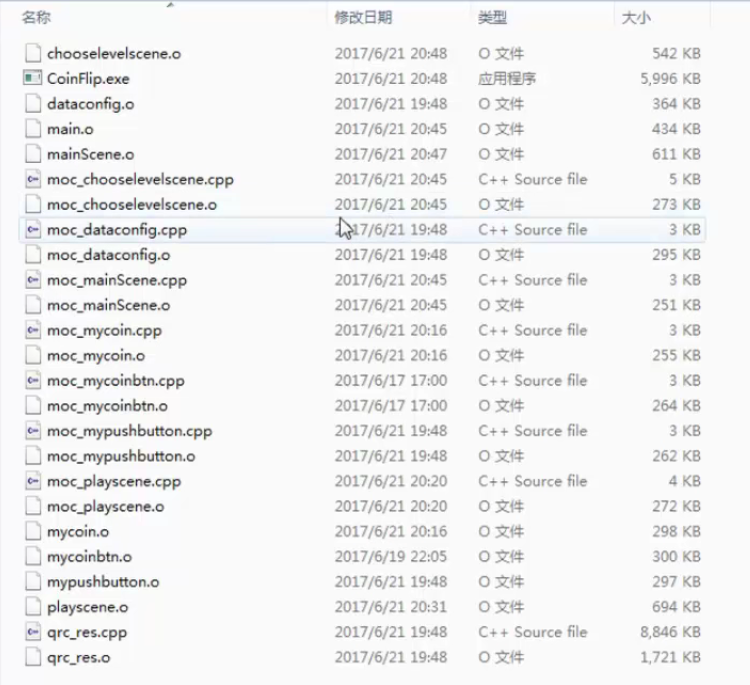Screen dimensions: 750x685
Task: Click the moc_playscene.o file icon
Action: (x=33, y=506)
